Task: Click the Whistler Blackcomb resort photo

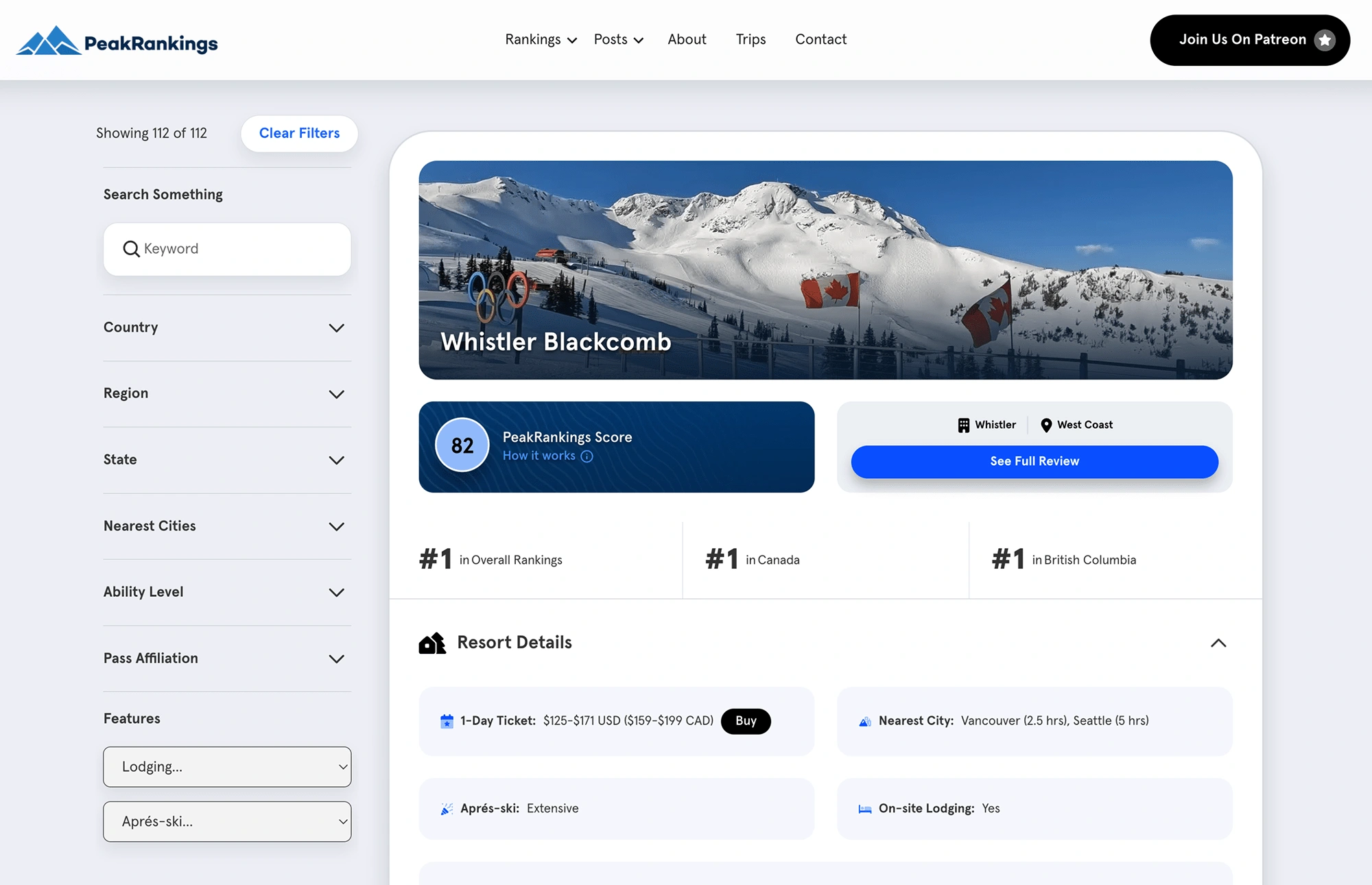Action: (x=825, y=270)
